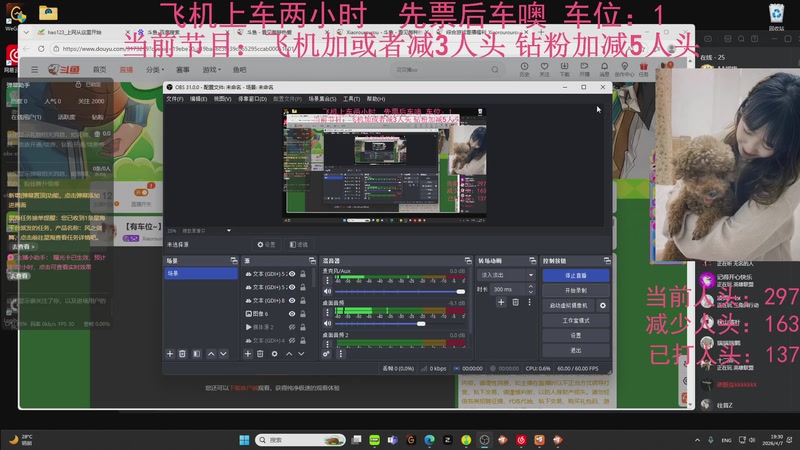Viewport: 800px width, 450px height.
Task: Open OBS 工具(T) menu
Action: point(352,99)
